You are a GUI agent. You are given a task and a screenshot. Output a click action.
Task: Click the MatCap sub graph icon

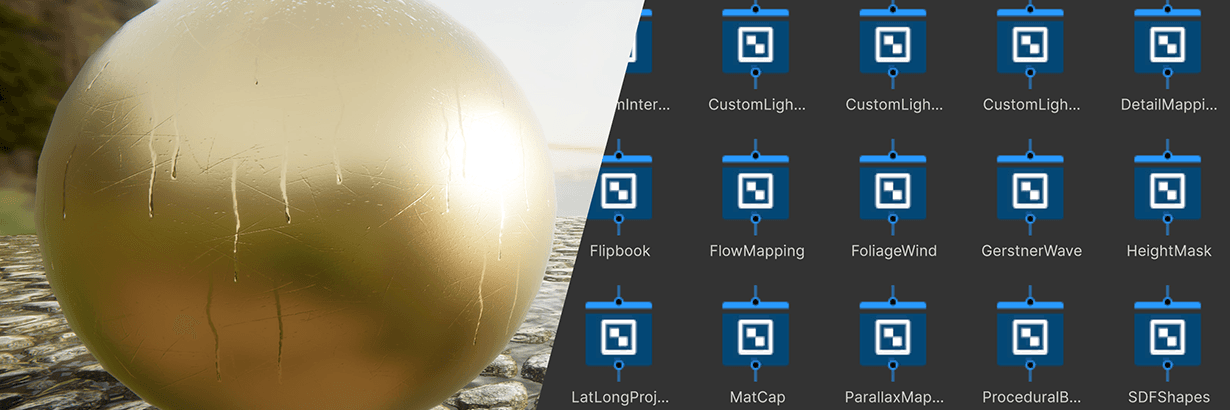756,336
